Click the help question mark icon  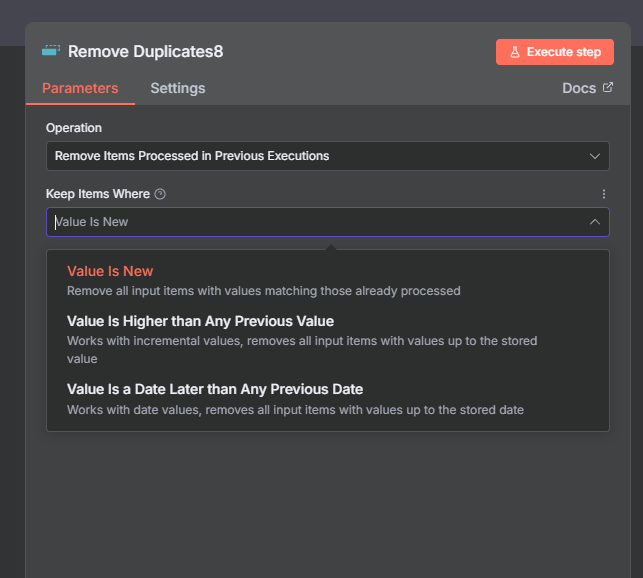[161, 194]
